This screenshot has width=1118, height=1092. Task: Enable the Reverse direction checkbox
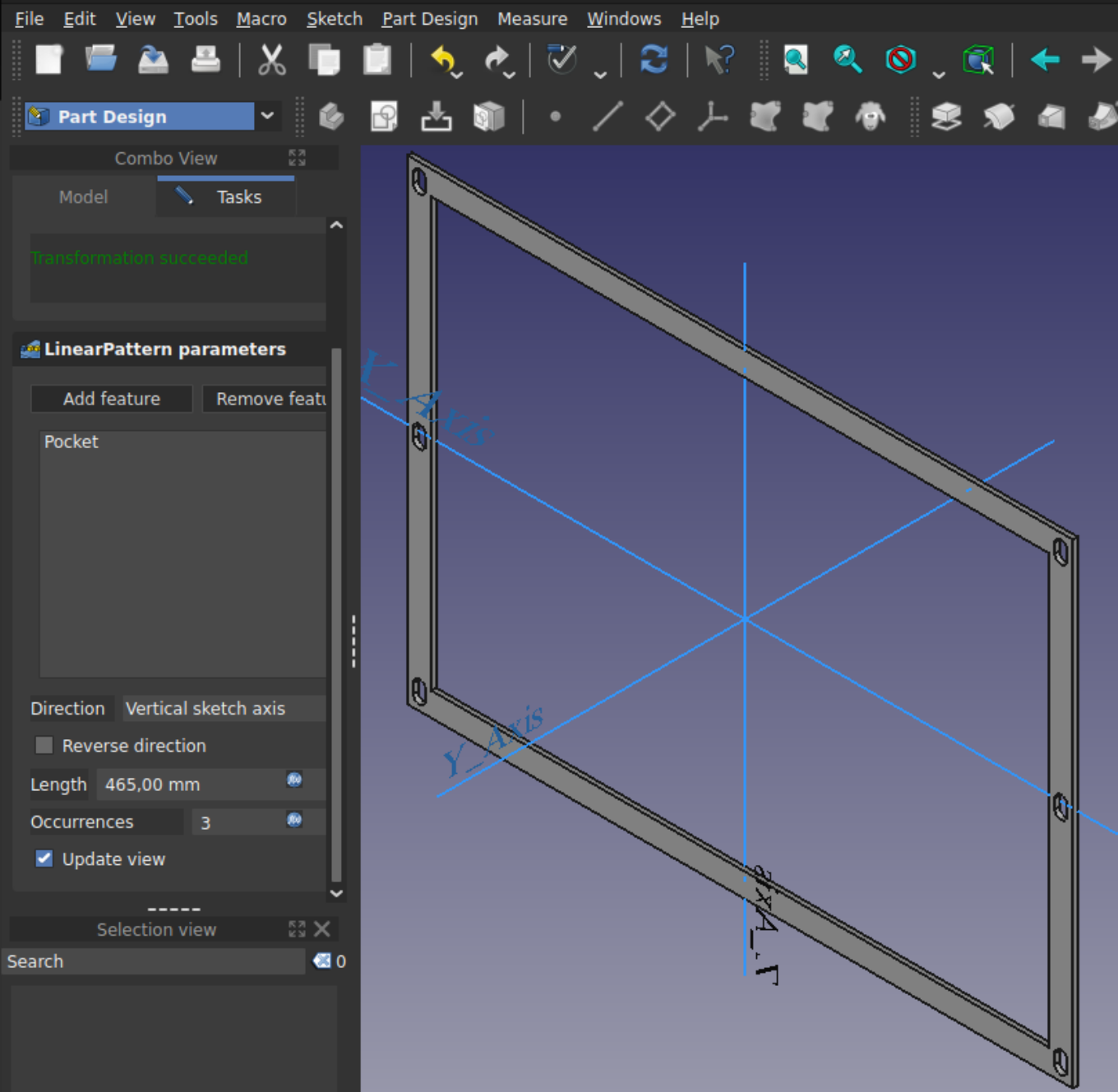44,746
